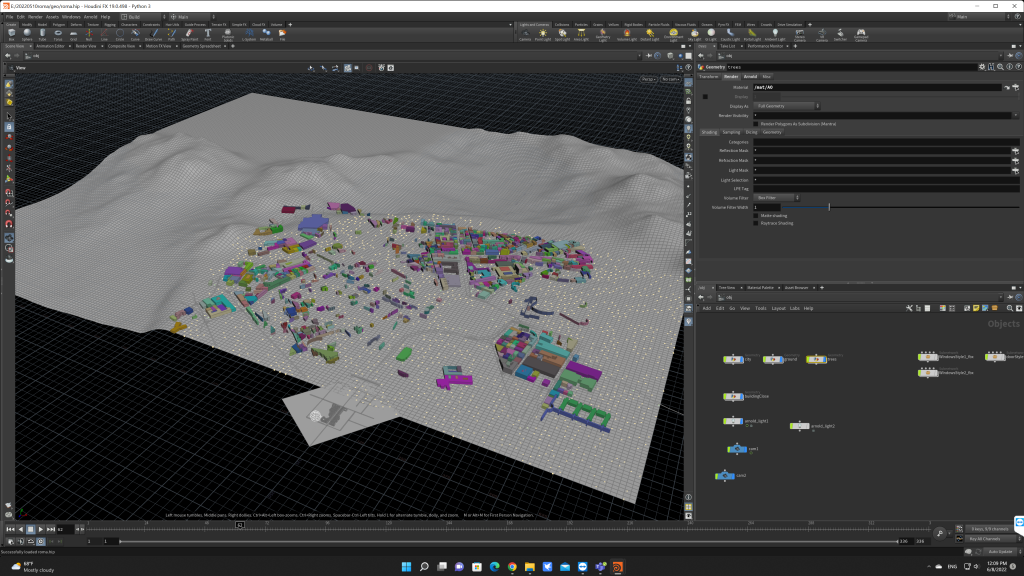Enable Matte shading checkbox
Image resolution: width=1024 pixels, height=576 pixels.
[756, 214]
